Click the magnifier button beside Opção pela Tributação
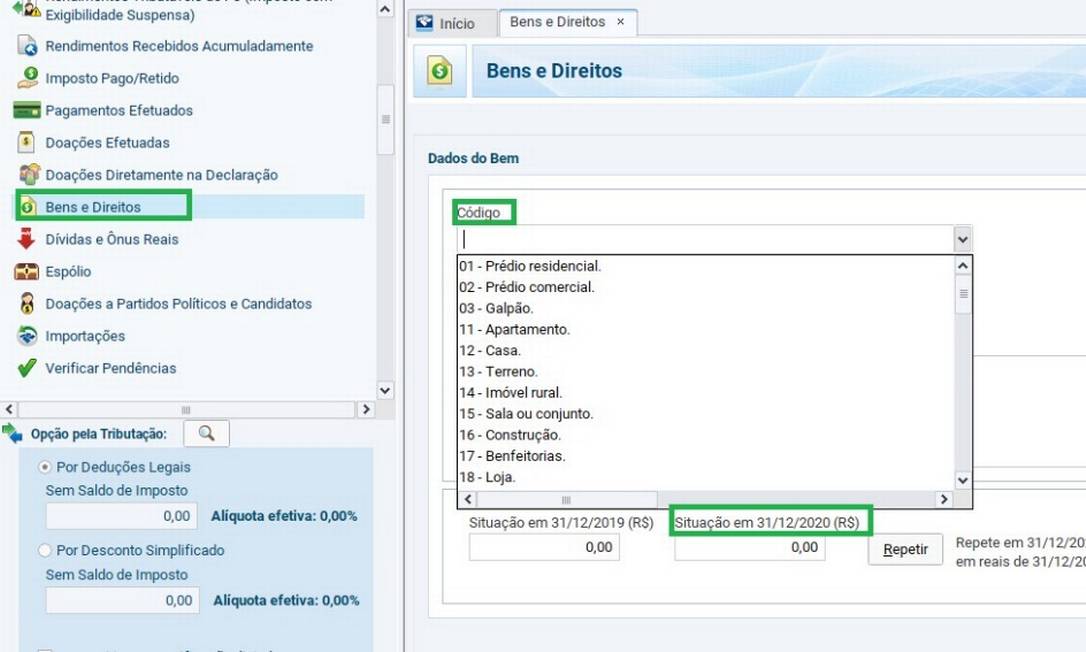The image size is (1086, 652). 207,433
